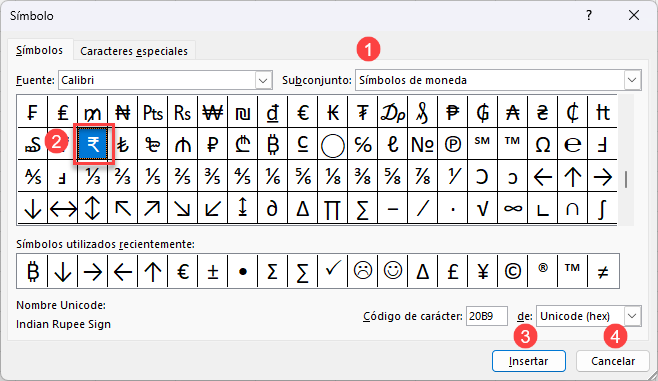
Task: Pick the intersection symbol
Action: click(x=573, y=209)
